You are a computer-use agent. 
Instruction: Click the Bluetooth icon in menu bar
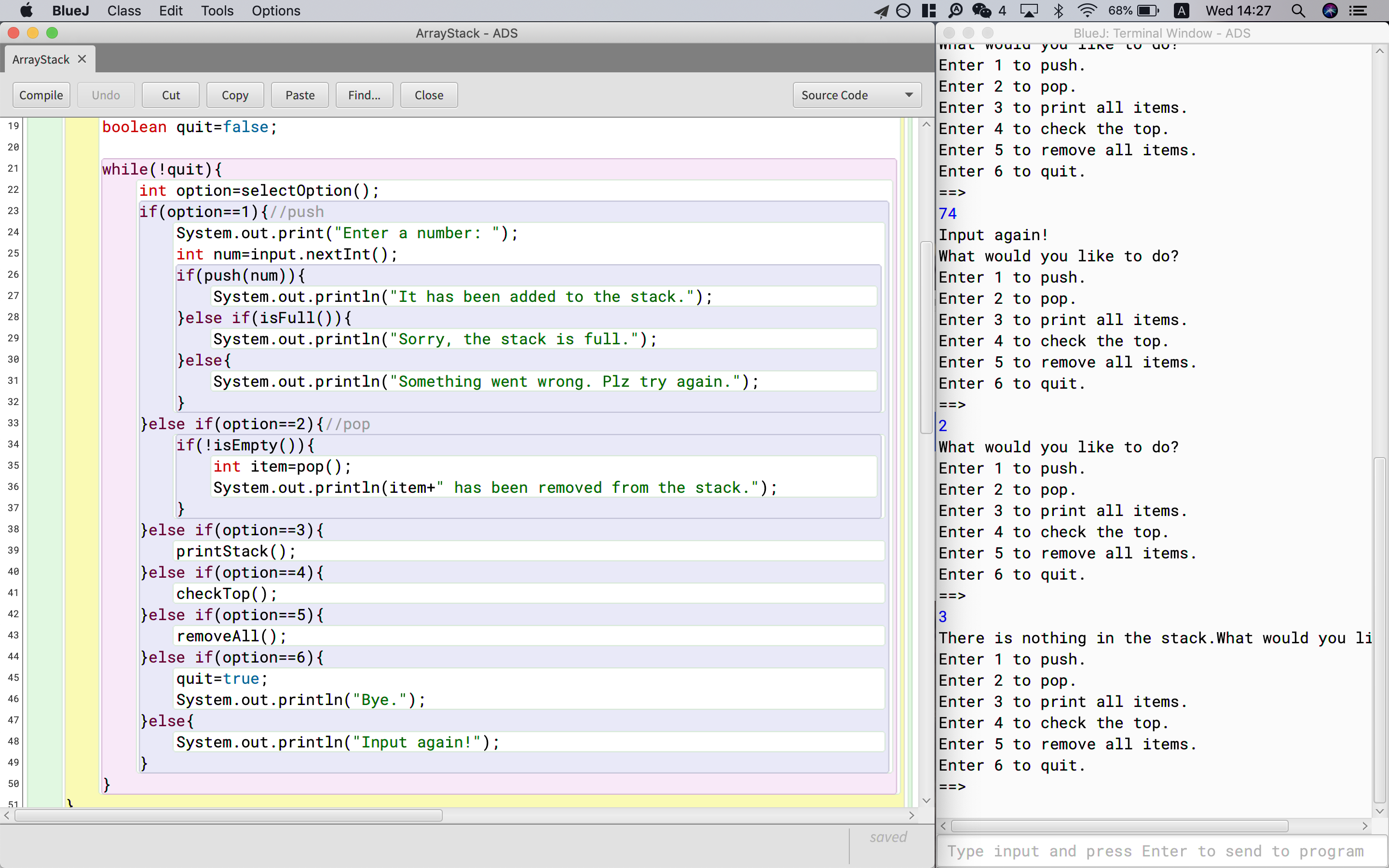coord(1059,11)
